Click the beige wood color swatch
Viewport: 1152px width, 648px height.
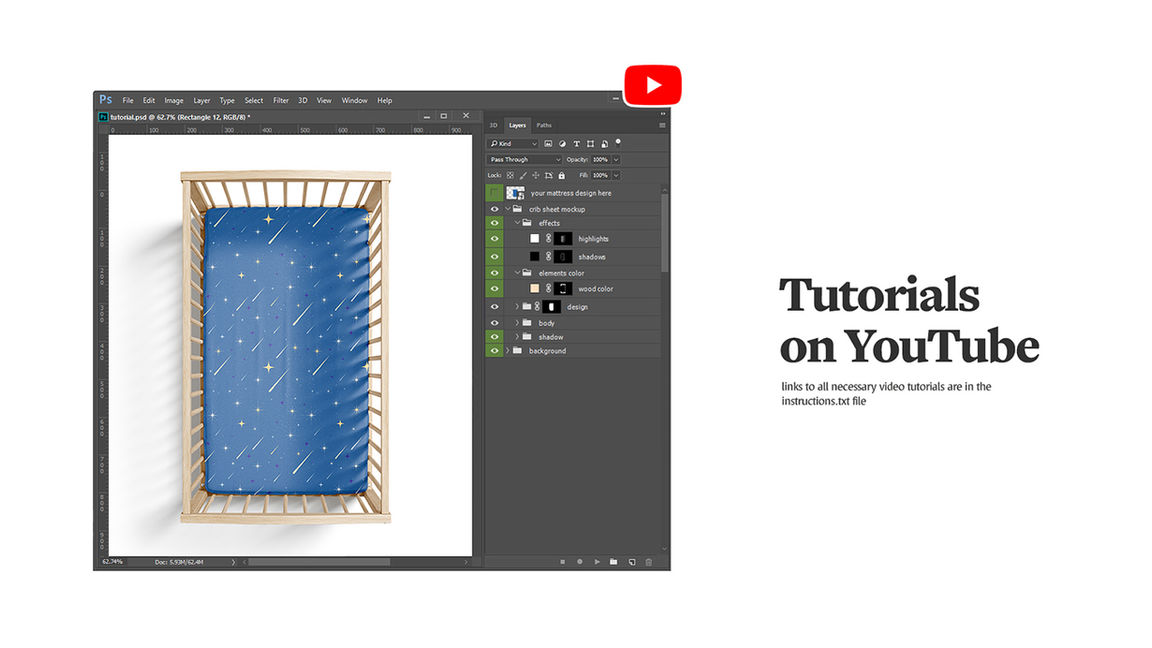click(x=535, y=289)
